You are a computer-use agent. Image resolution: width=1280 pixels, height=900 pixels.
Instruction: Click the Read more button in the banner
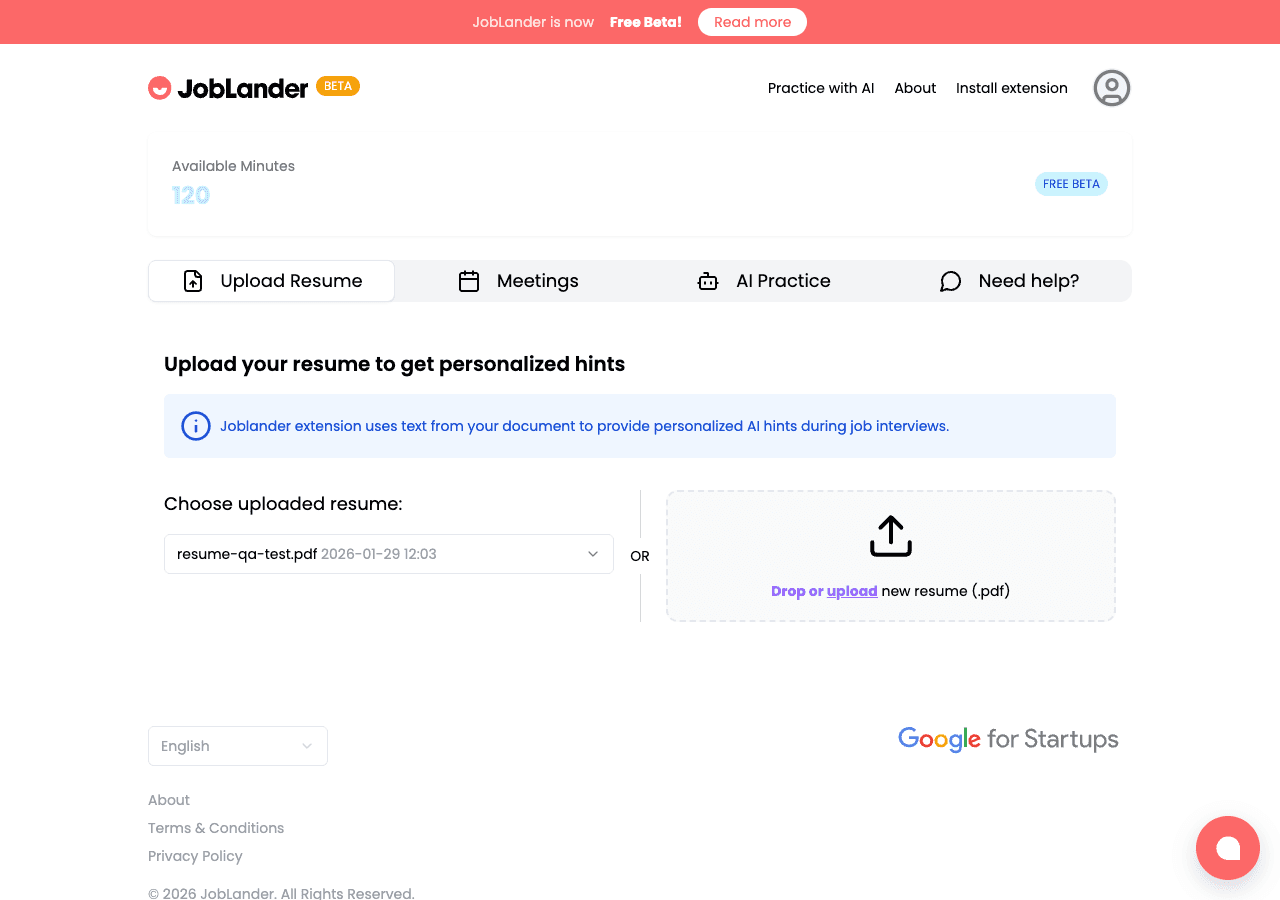752,21
